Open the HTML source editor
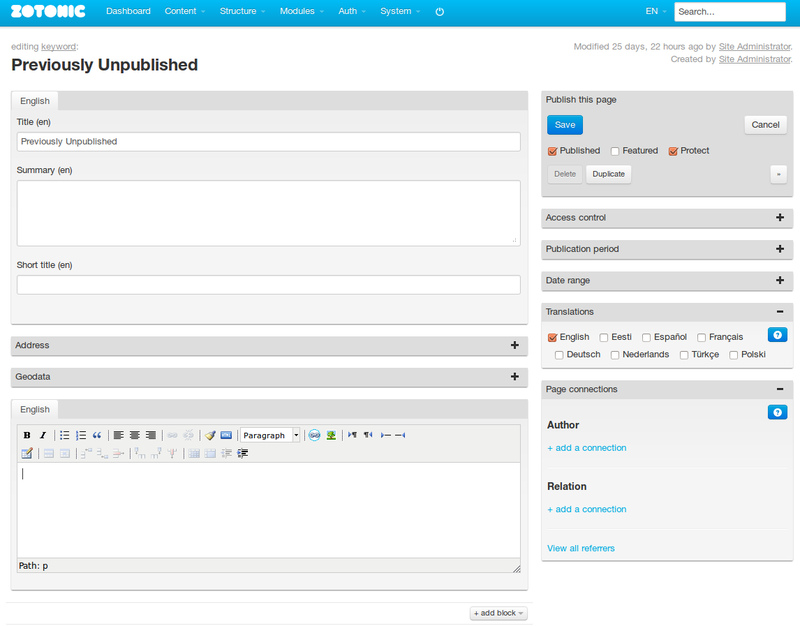This screenshot has height=626, width=800. [226, 435]
